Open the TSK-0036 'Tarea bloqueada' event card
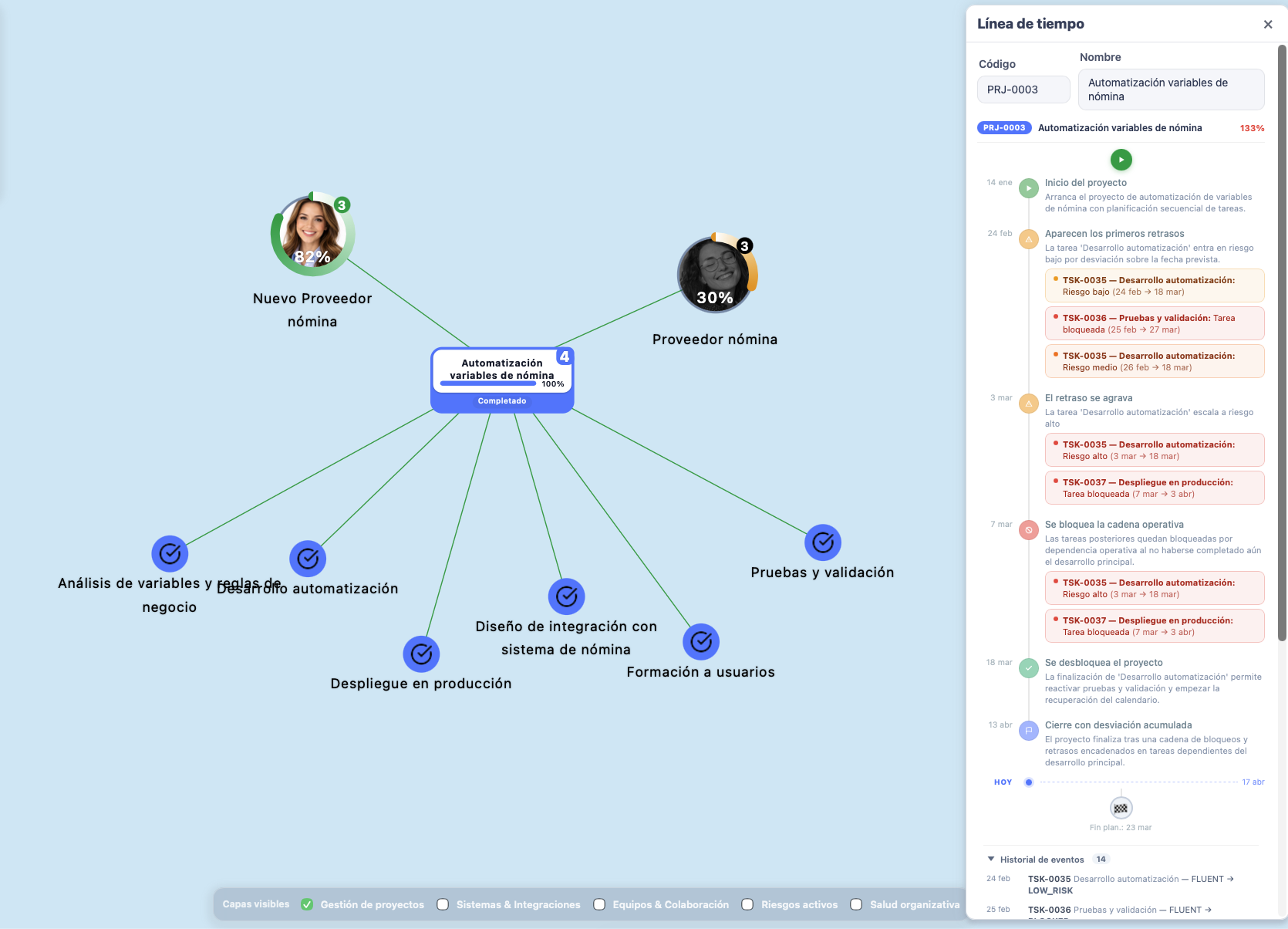 click(1154, 323)
